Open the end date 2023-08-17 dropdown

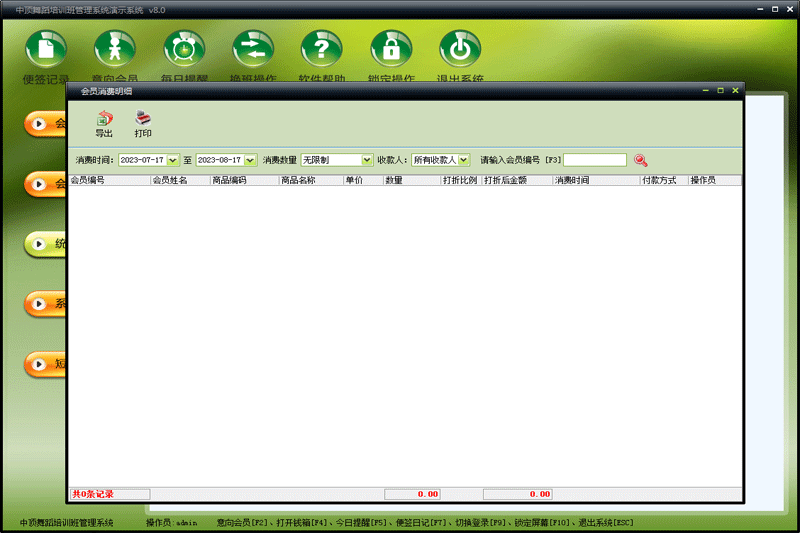250,160
